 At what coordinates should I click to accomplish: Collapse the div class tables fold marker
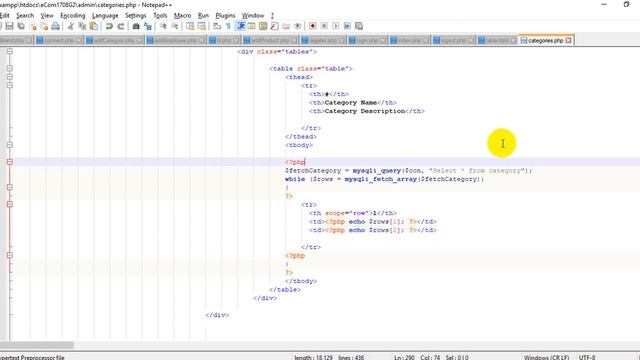10,51
